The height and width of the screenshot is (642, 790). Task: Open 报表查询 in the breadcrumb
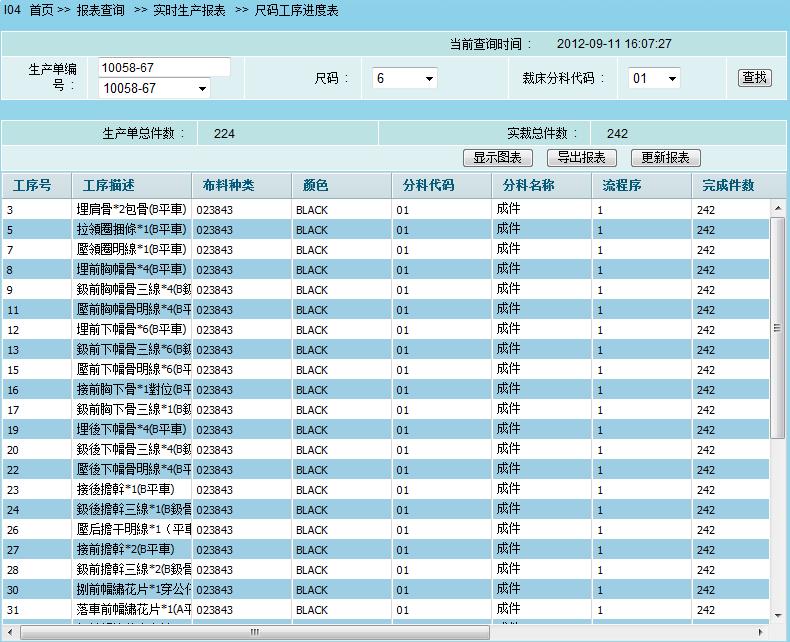tap(101, 10)
